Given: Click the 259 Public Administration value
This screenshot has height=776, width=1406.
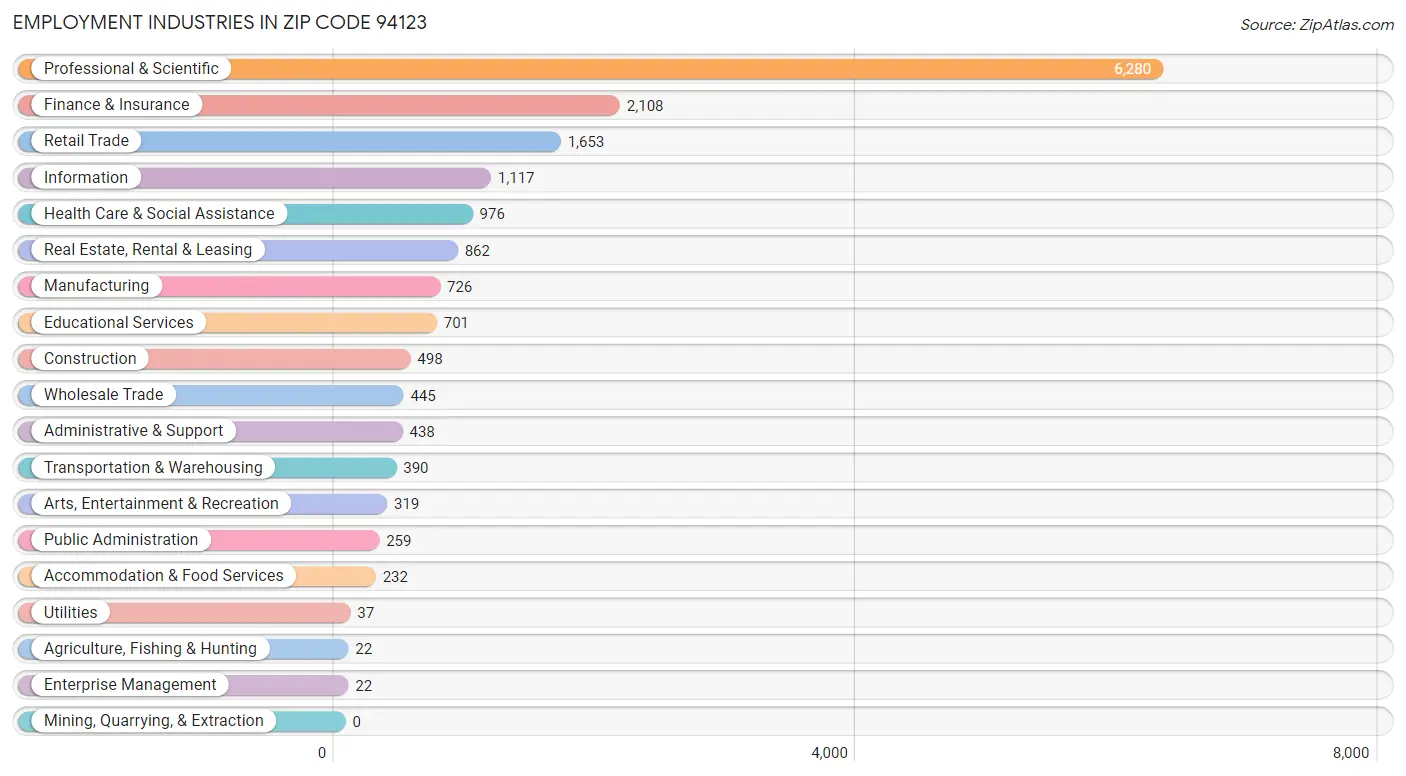Looking at the screenshot, I should [x=399, y=541].
